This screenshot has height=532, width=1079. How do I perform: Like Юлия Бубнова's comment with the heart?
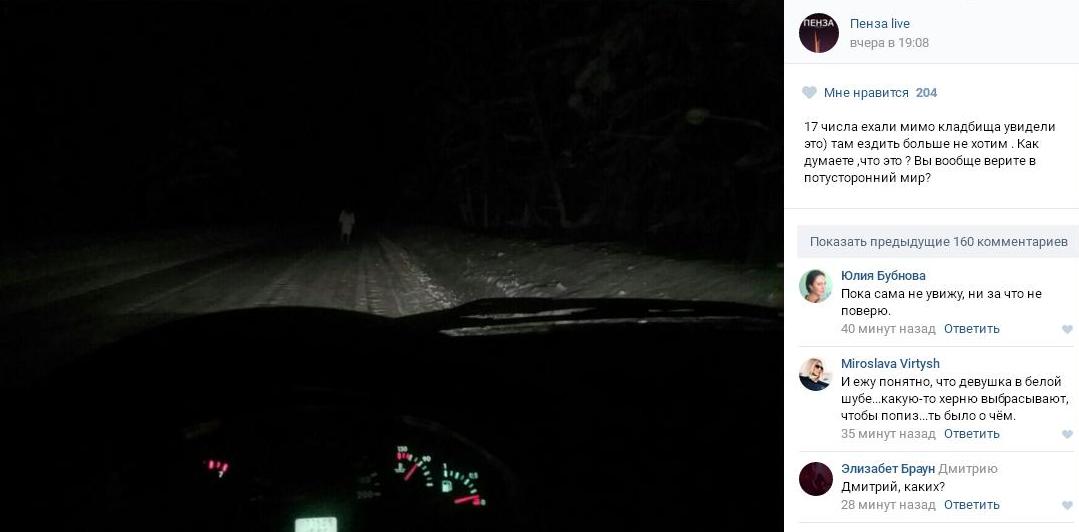click(1067, 329)
